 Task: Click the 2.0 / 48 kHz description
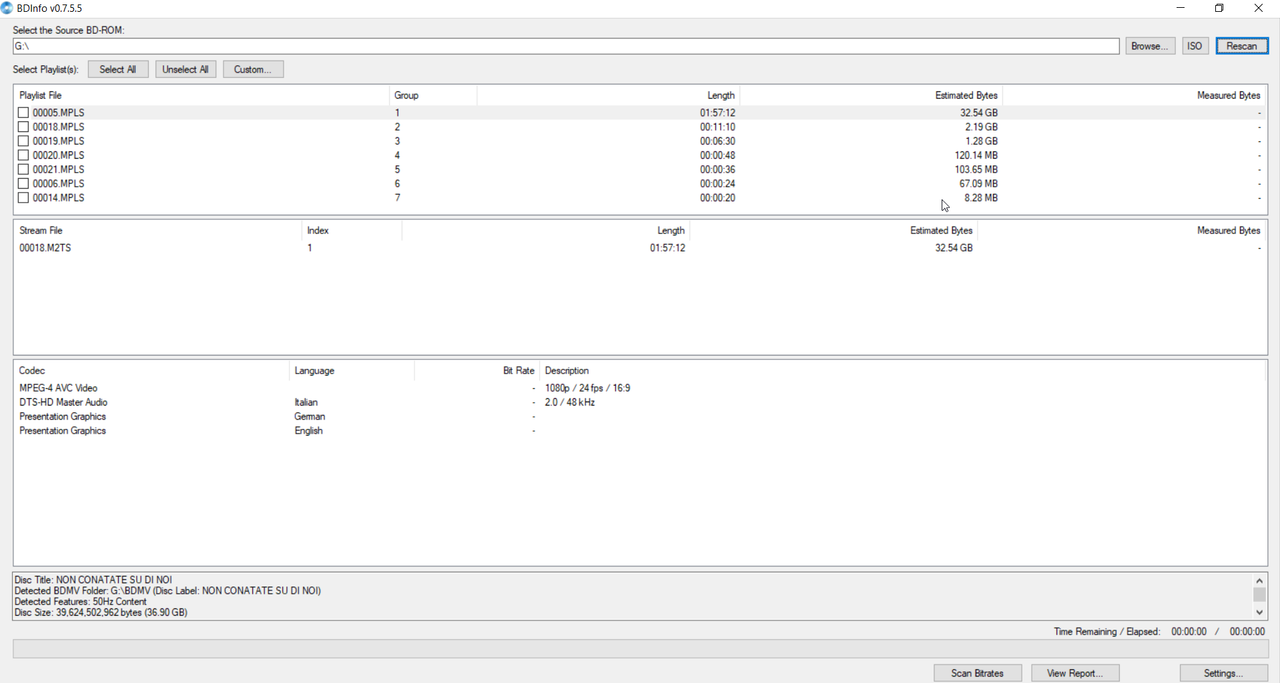(x=570, y=402)
